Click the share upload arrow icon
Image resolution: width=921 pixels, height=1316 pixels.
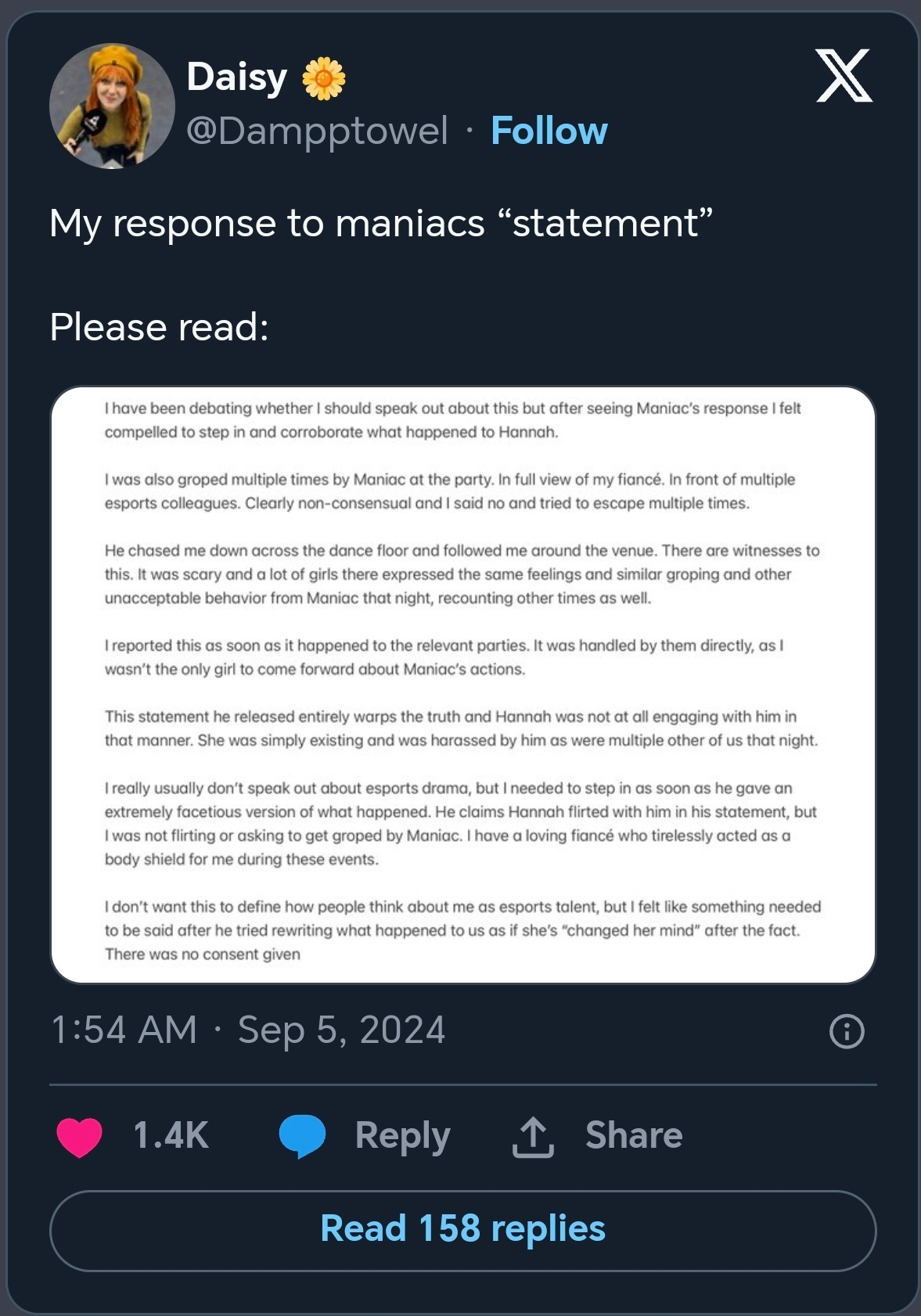coord(533,1136)
